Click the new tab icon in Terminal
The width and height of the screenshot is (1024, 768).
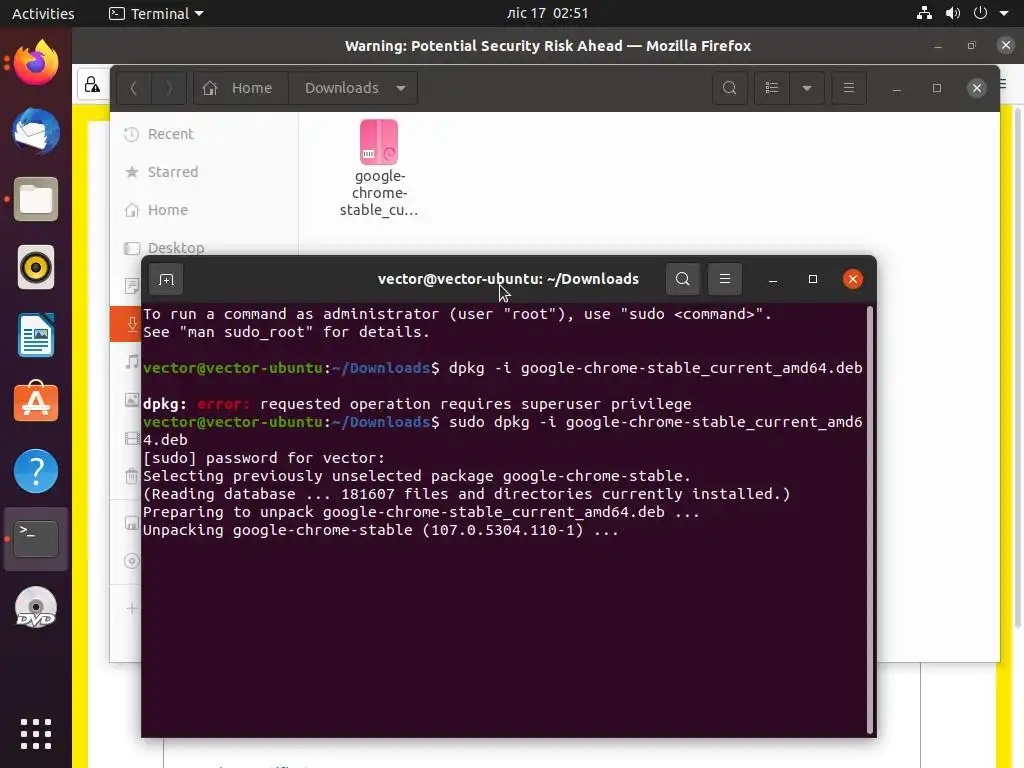(x=166, y=280)
